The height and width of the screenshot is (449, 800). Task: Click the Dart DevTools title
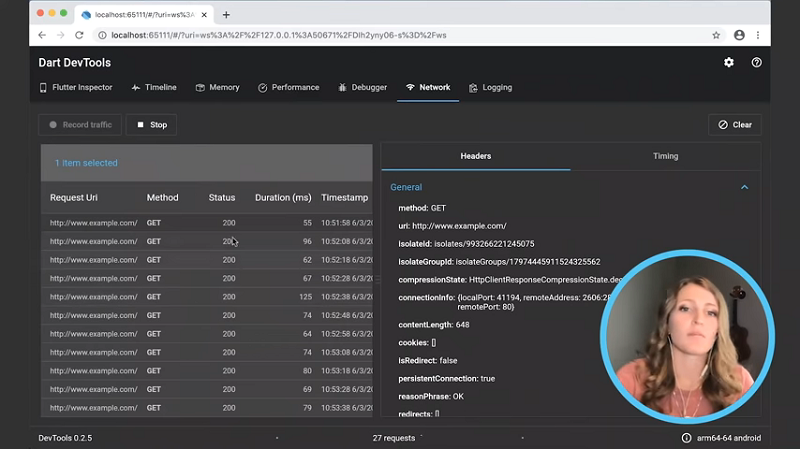(74, 62)
